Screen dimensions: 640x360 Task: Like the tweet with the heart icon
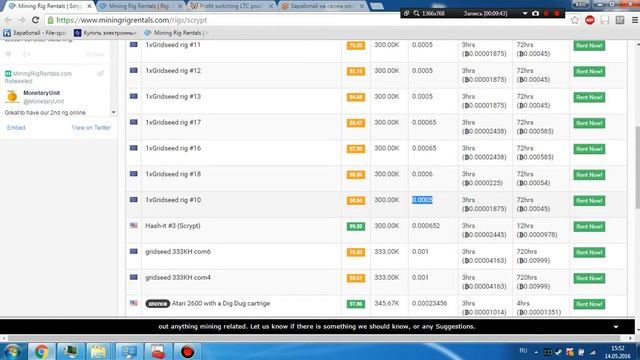tap(9, 54)
